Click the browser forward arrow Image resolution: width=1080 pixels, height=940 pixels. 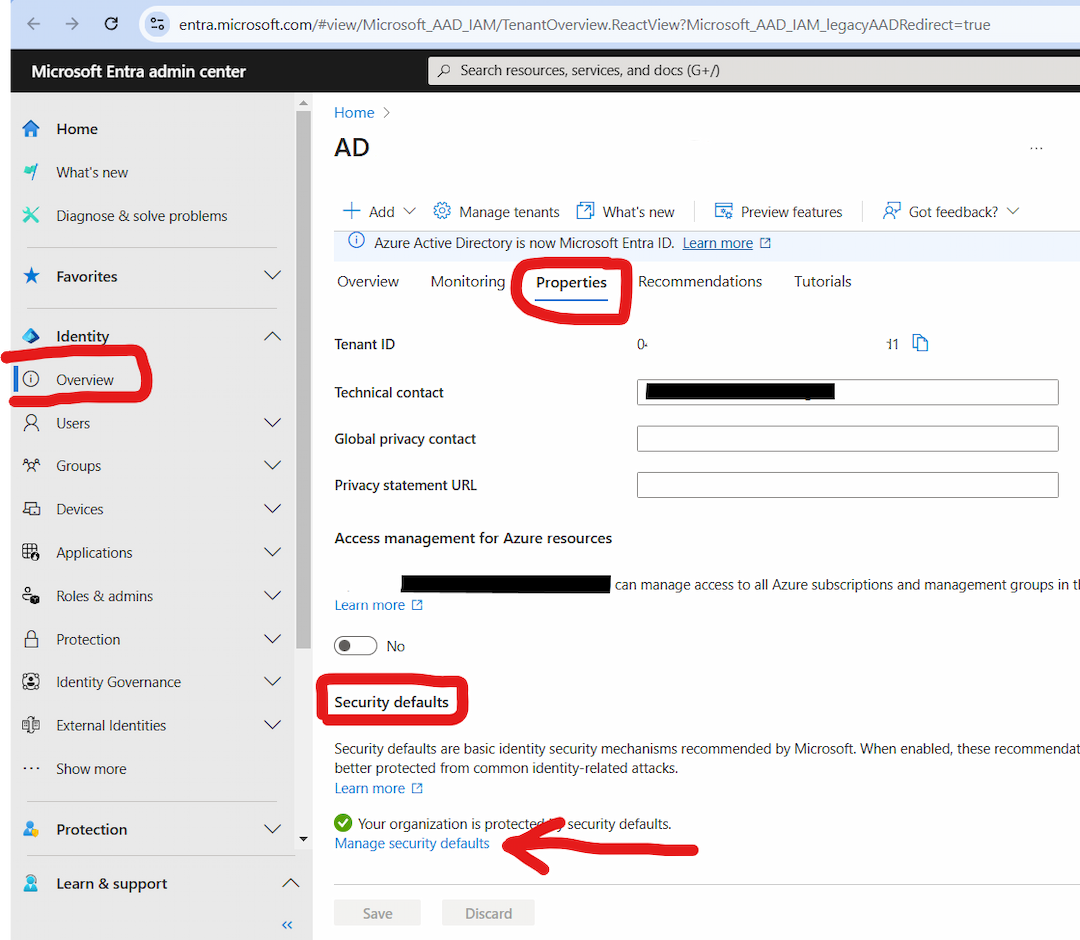[72, 24]
